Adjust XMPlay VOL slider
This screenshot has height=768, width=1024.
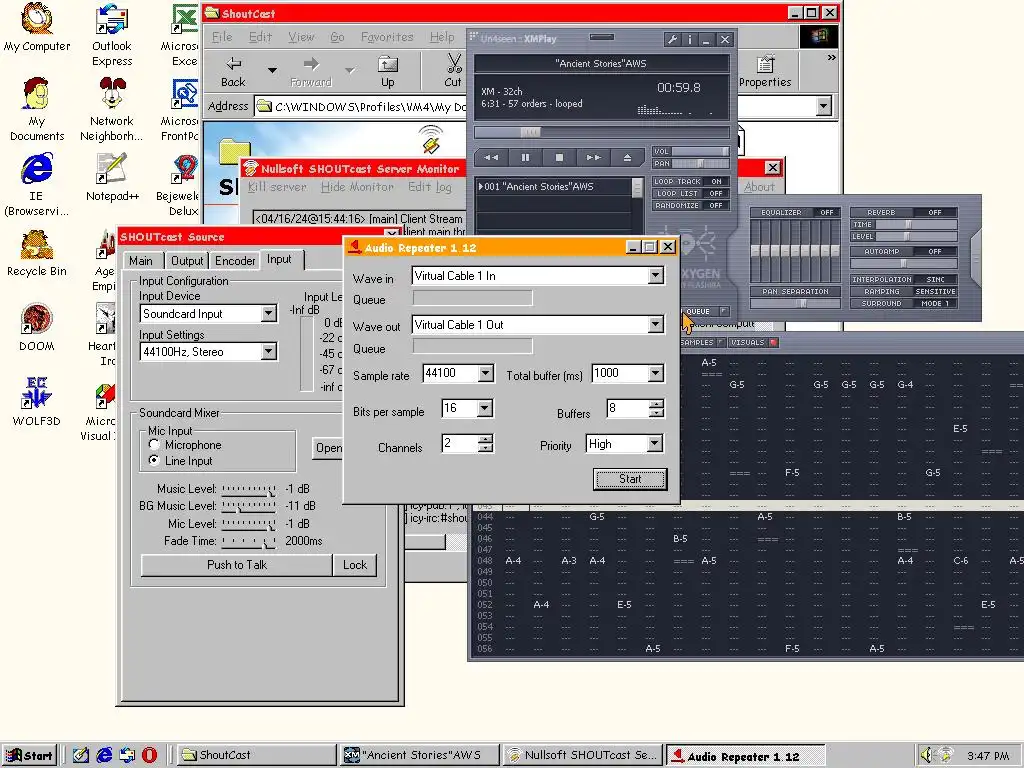pyautogui.click(x=700, y=152)
